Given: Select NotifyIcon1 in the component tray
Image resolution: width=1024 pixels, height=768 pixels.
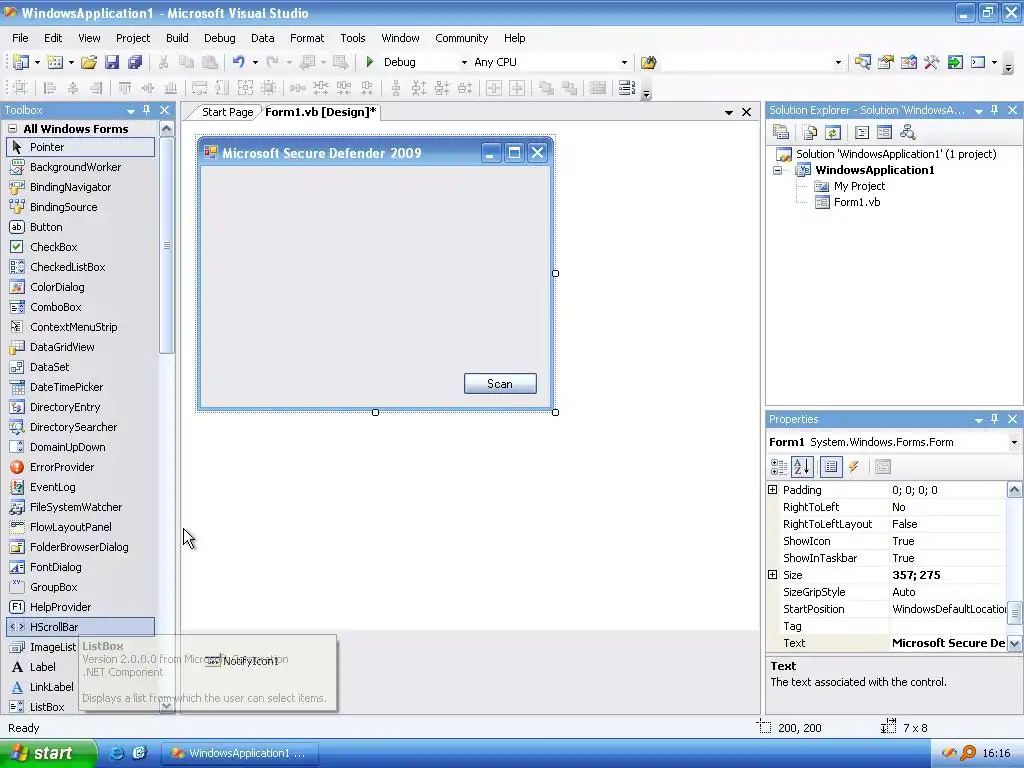Looking at the screenshot, I should coord(242,661).
